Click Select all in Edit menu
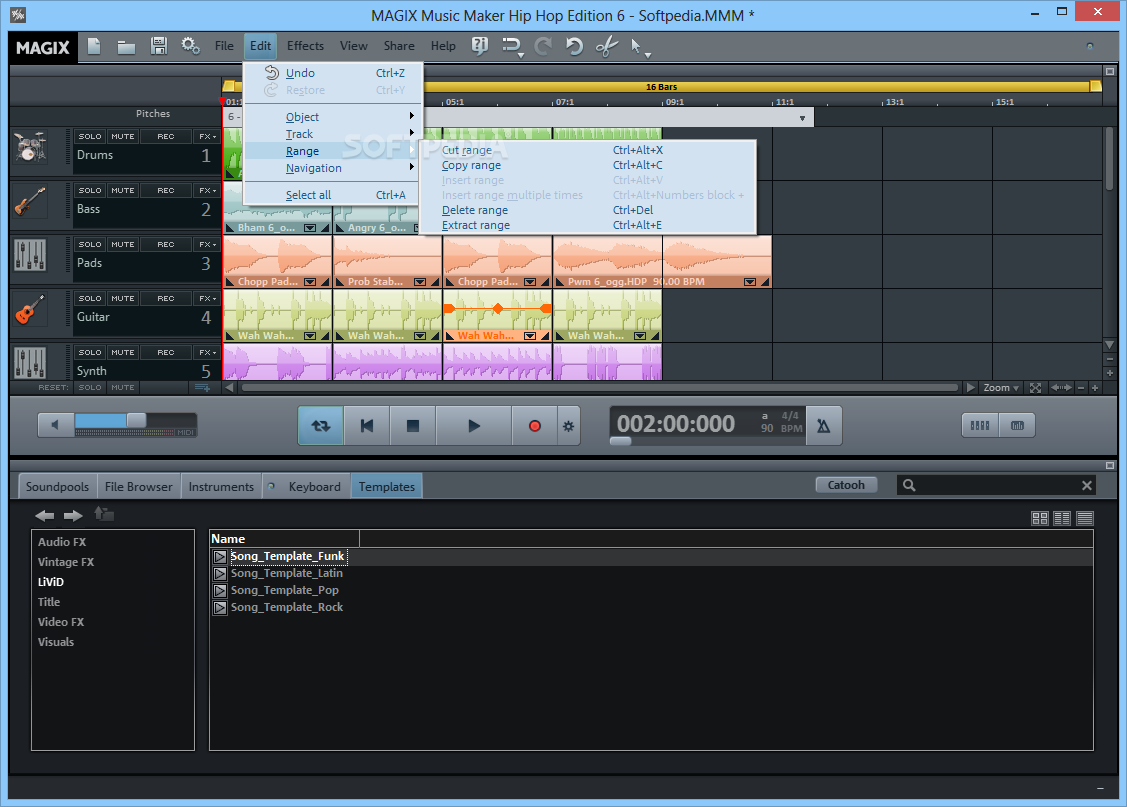This screenshot has width=1127, height=807. coord(331,195)
